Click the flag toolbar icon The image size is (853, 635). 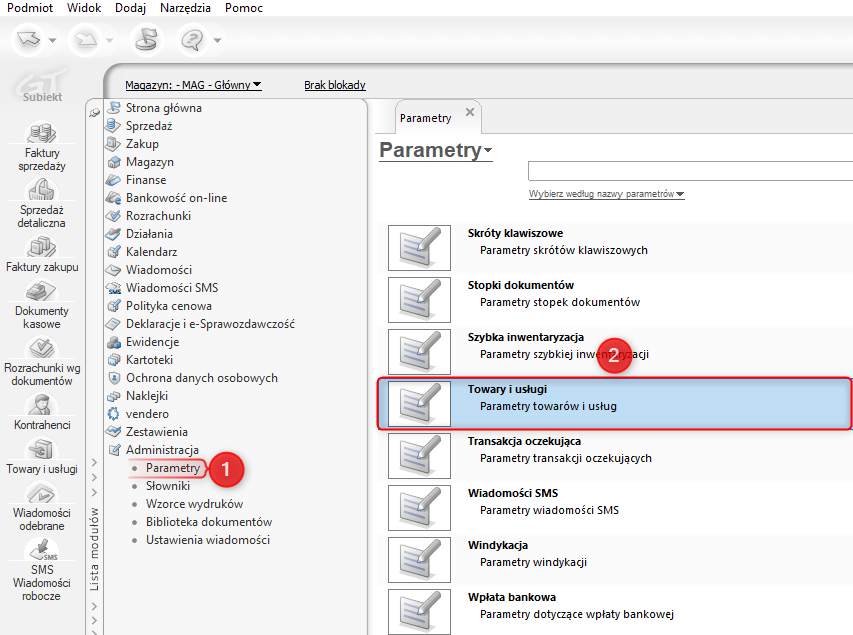[x=146, y=39]
